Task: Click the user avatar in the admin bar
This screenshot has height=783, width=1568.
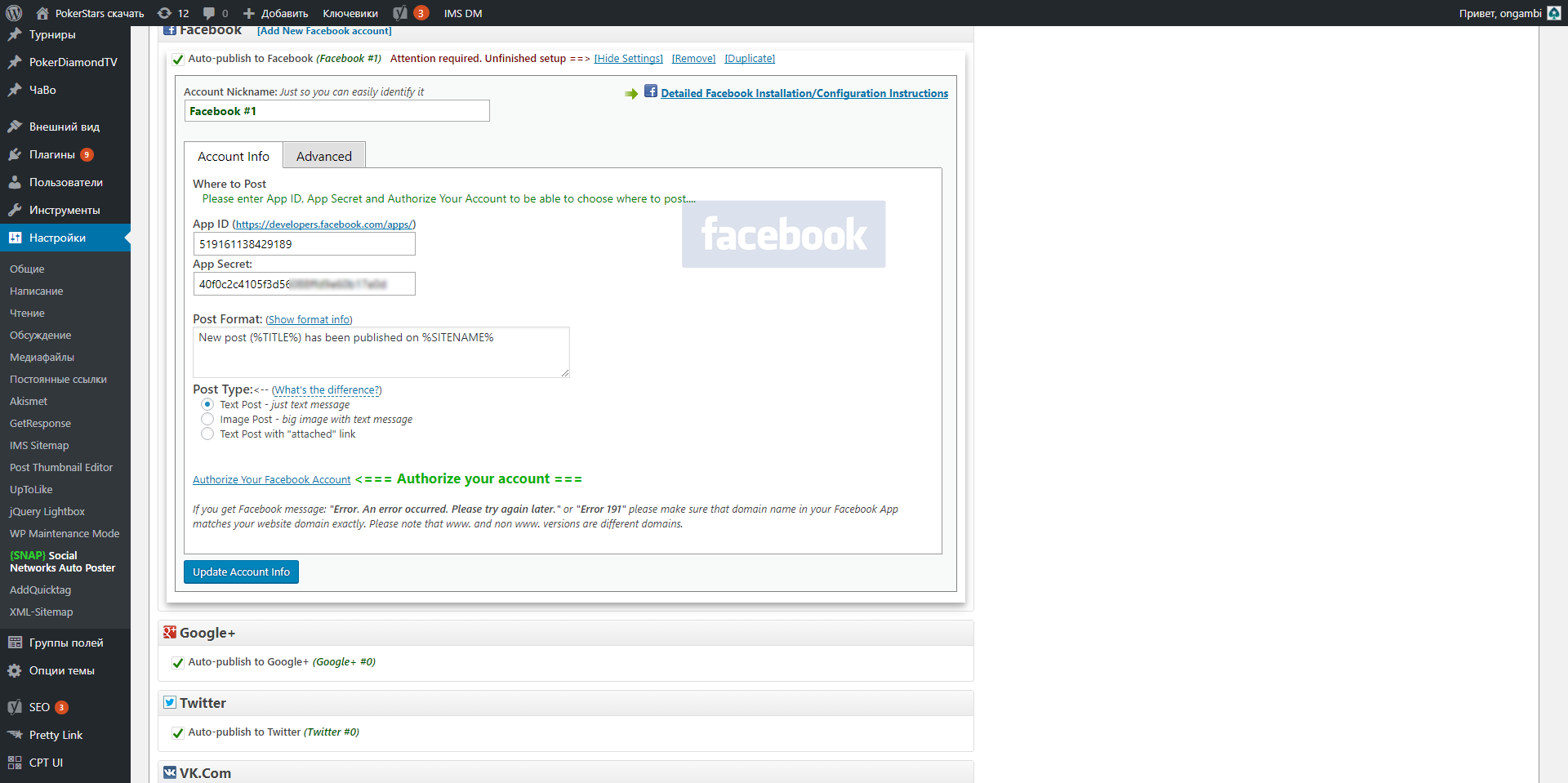Action: point(1554,13)
